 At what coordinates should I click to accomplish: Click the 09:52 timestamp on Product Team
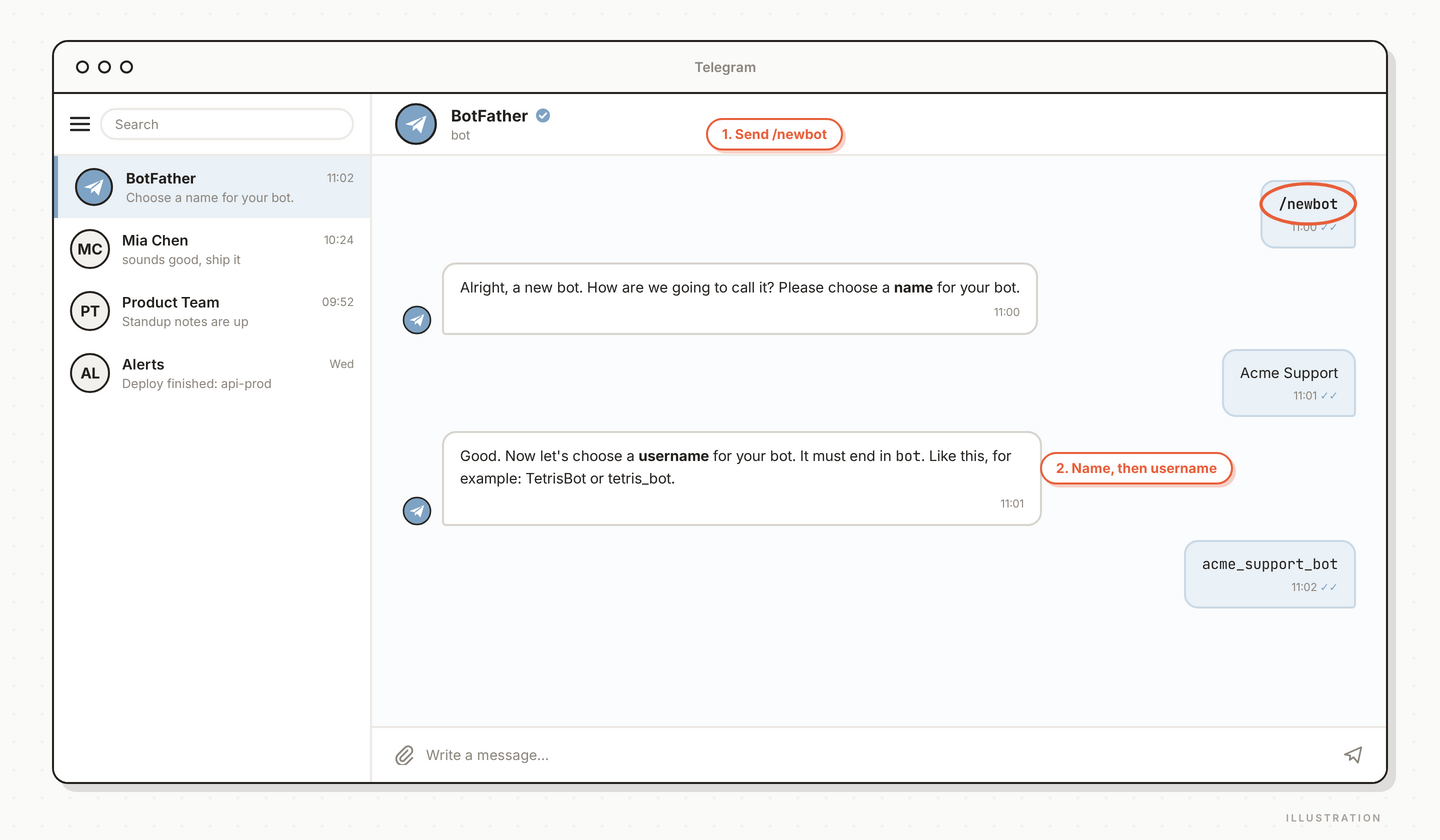click(338, 302)
